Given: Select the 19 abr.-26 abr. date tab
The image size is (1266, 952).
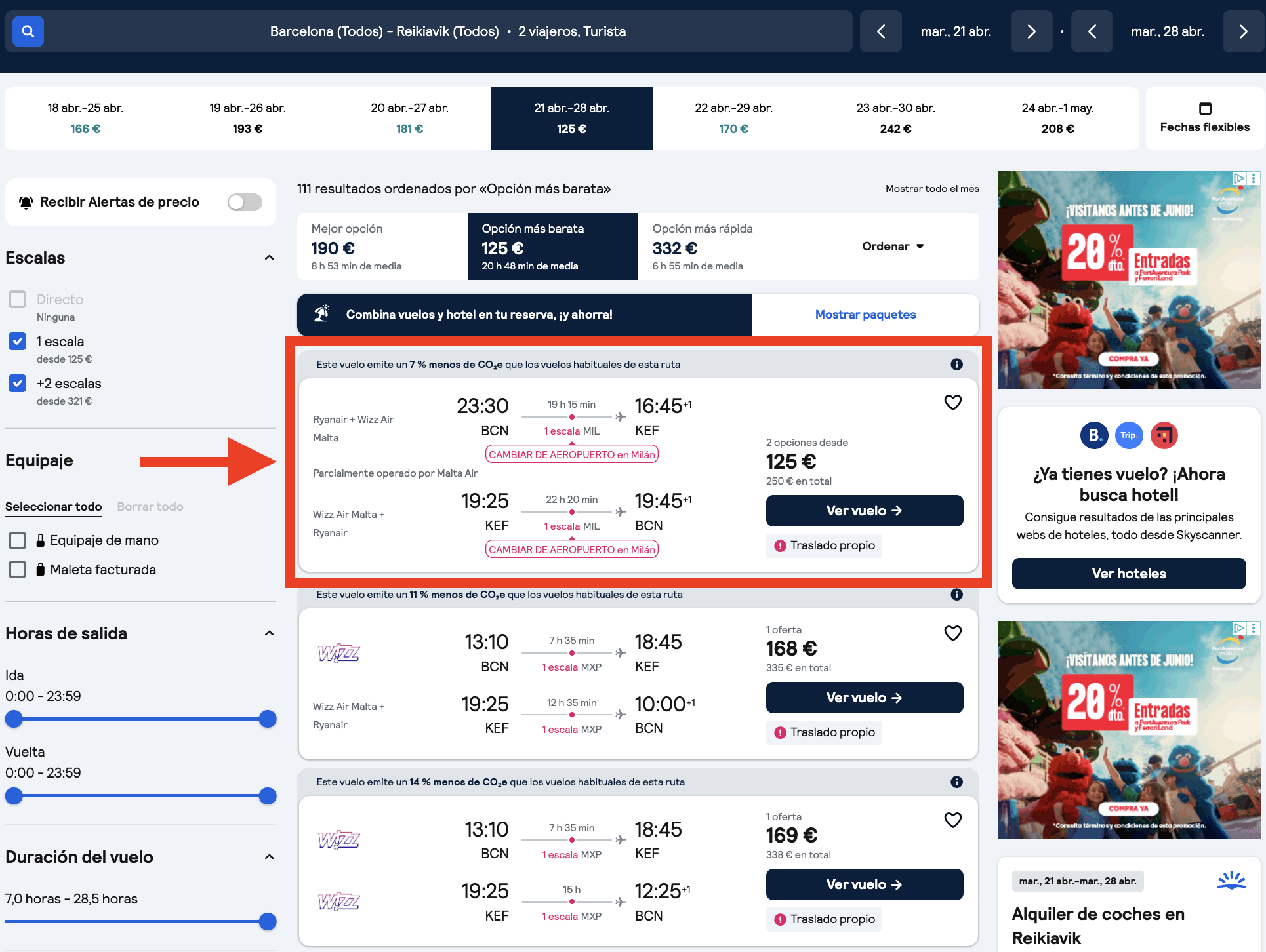Looking at the screenshot, I should point(248,119).
